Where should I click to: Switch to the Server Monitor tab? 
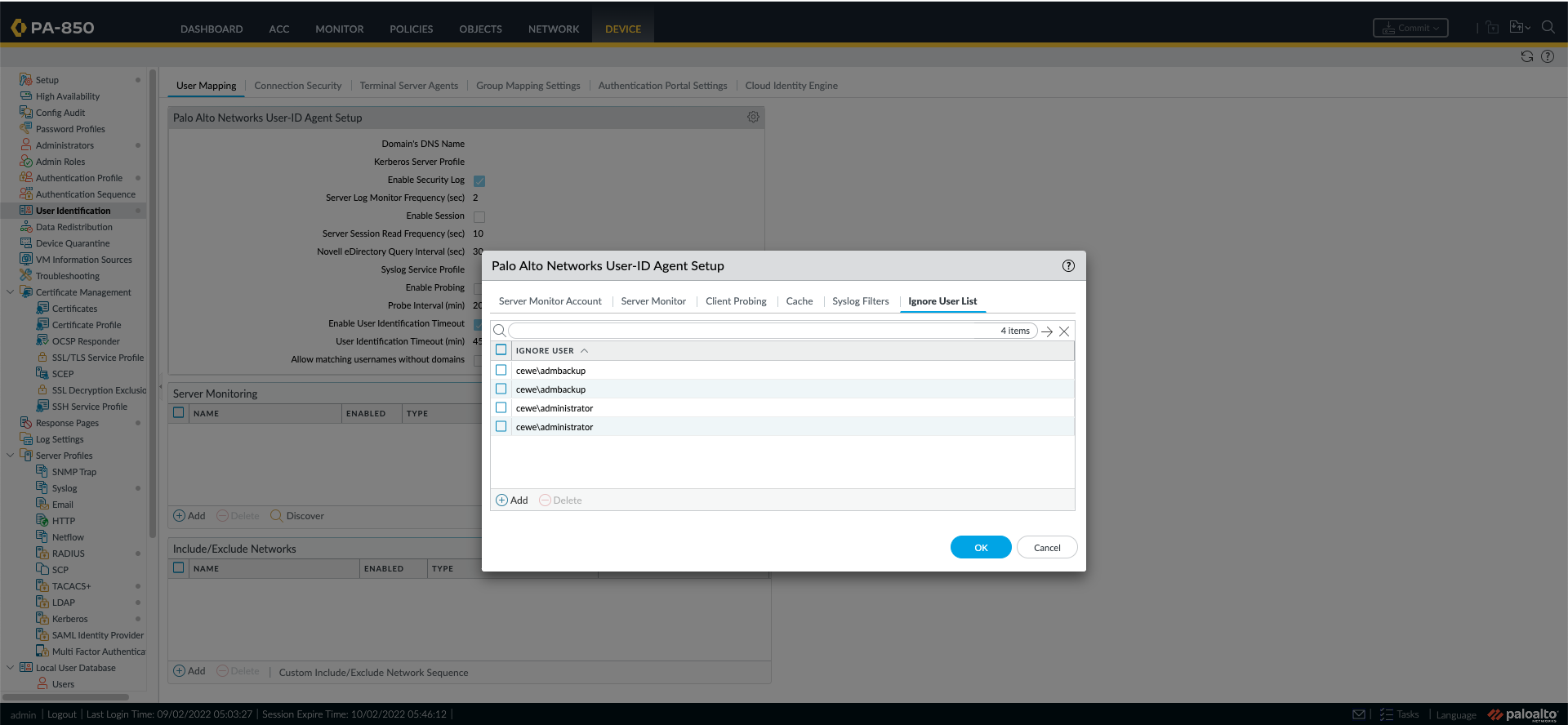[653, 301]
